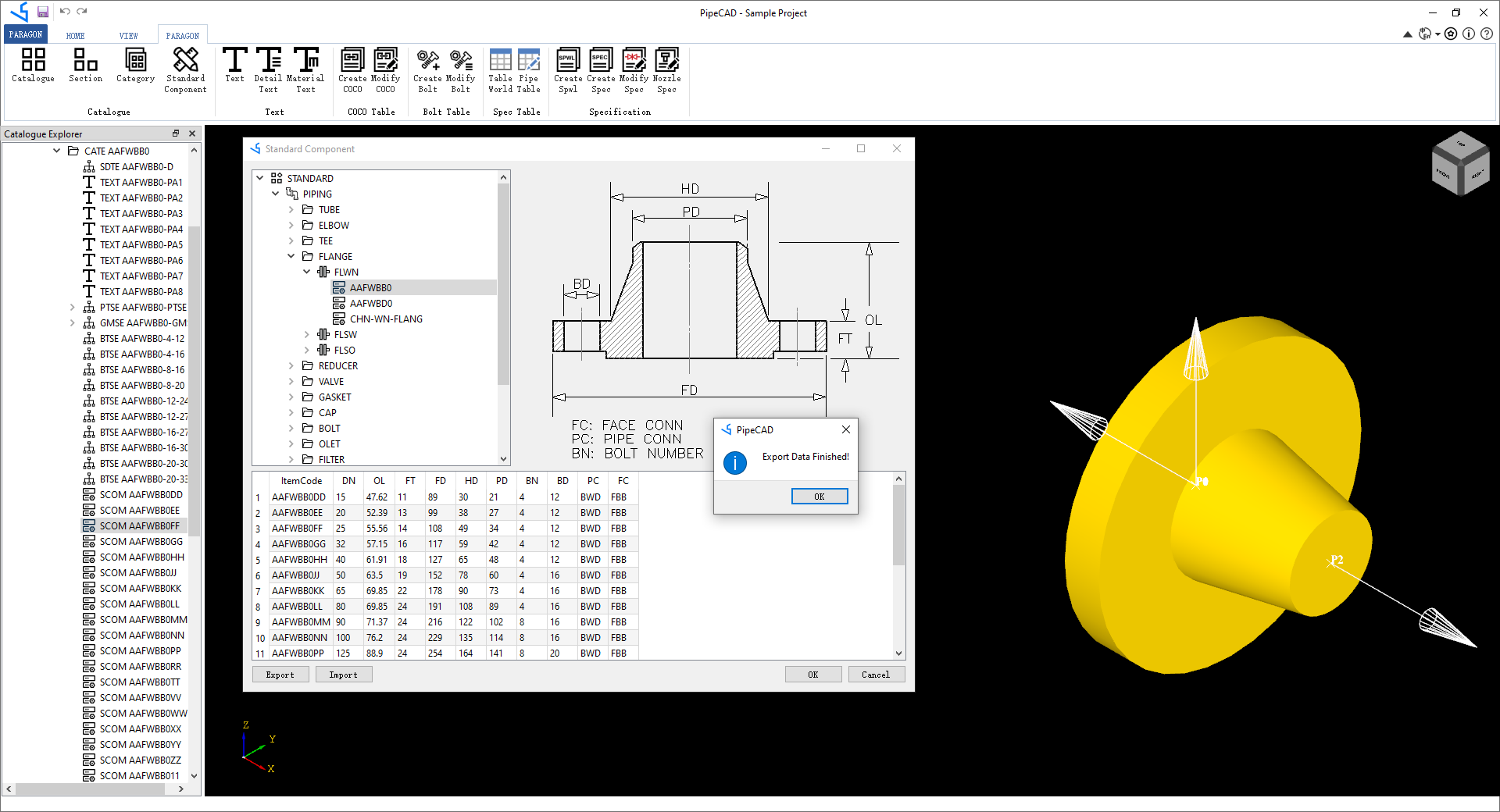Collapse the FLANGE folder in Standard Component tree
This screenshot has width=1500, height=812.
pos(291,256)
